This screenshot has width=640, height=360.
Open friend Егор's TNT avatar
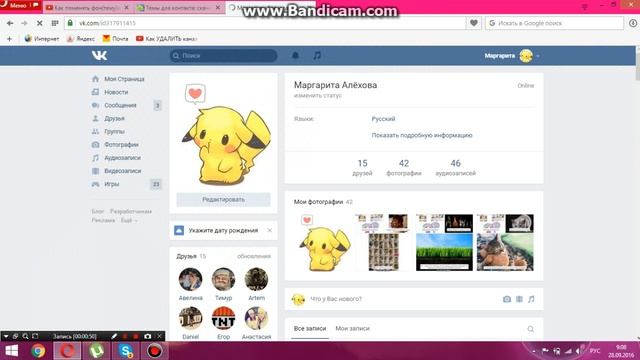pos(223,318)
